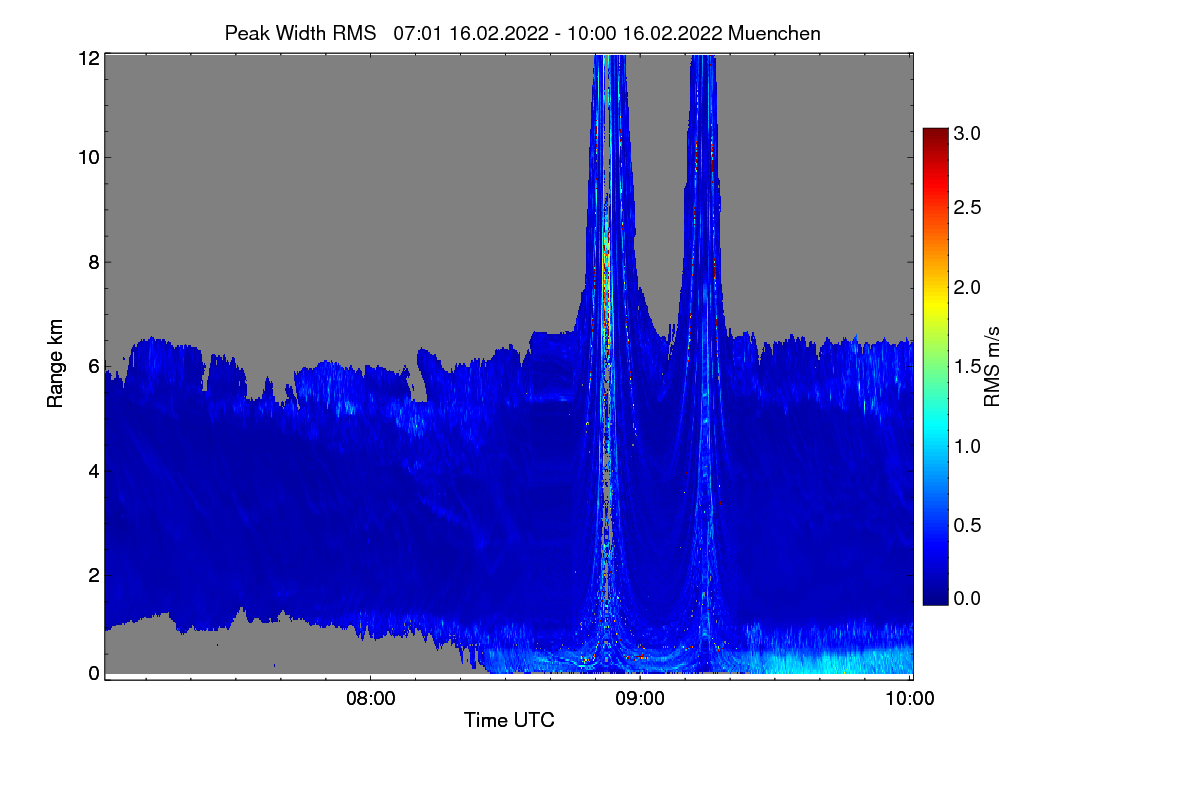Click the 09:00 time tick label
Viewport: 1200px width, 800px height.
[640, 698]
